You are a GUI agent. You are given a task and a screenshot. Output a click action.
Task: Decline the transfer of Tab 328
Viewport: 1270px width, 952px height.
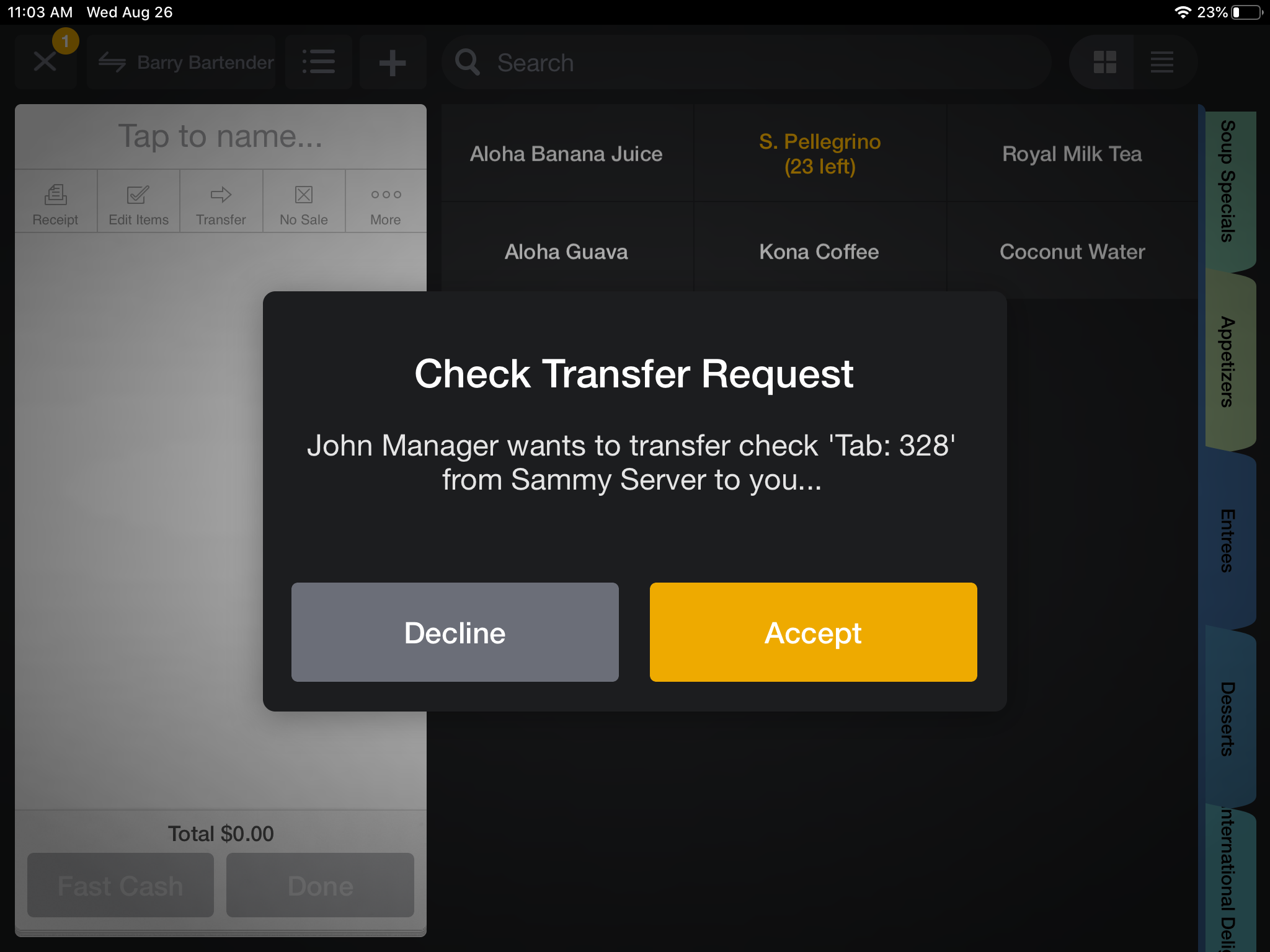click(455, 632)
